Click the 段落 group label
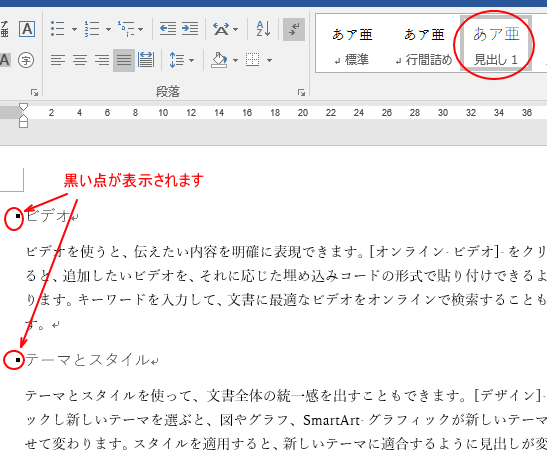547x460 pixels. pos(167,92)
